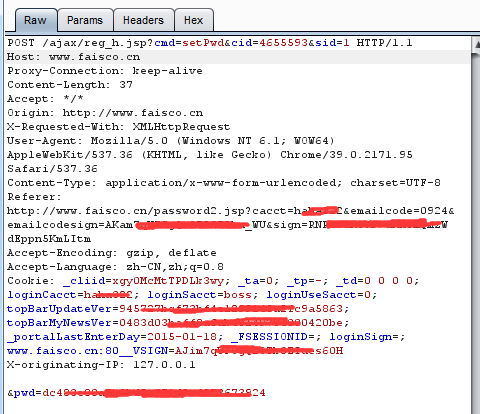
Task: Click the password2.jsp referer URL line
Action: pyautogui.click(x=231, y=211)
